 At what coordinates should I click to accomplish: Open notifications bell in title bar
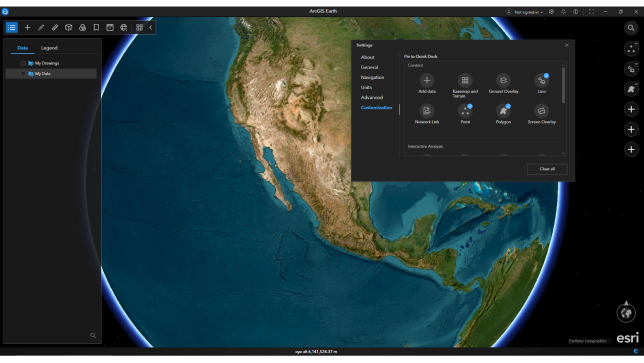(x=564, y=12)
